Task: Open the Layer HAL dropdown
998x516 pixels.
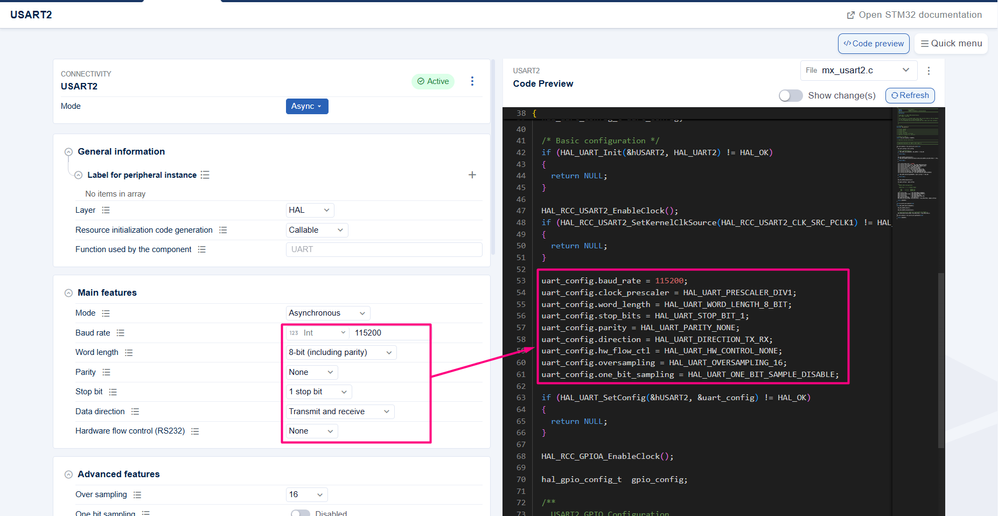Action: [310, 210]
